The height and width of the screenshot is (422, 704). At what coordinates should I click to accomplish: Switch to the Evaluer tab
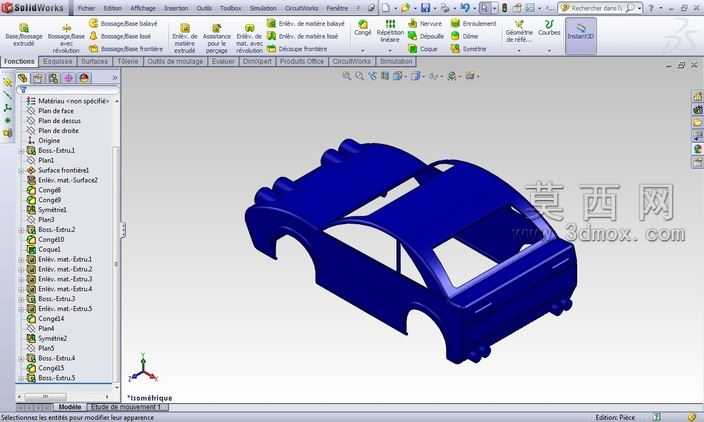pos(223,62)
